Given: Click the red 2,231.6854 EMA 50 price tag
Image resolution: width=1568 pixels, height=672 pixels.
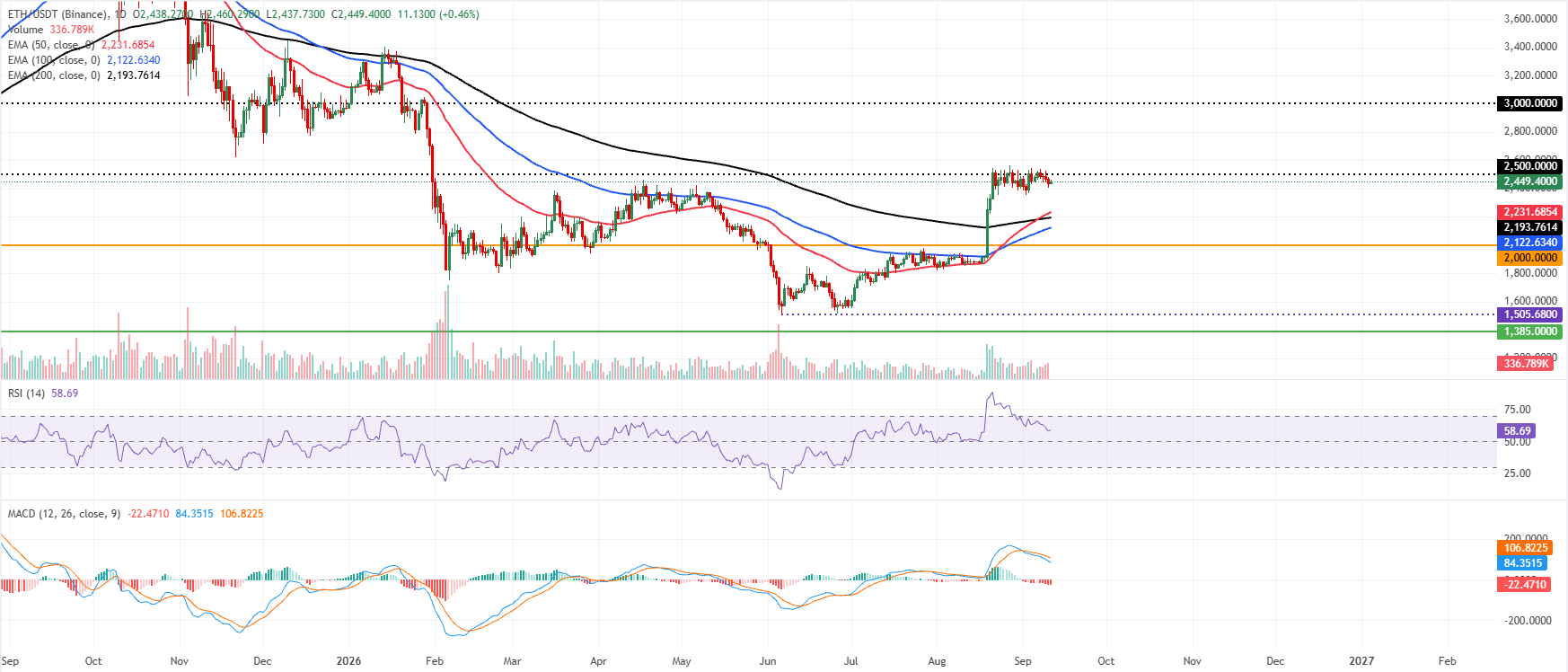Looking at the screenshot, I should coord(1530,212).
